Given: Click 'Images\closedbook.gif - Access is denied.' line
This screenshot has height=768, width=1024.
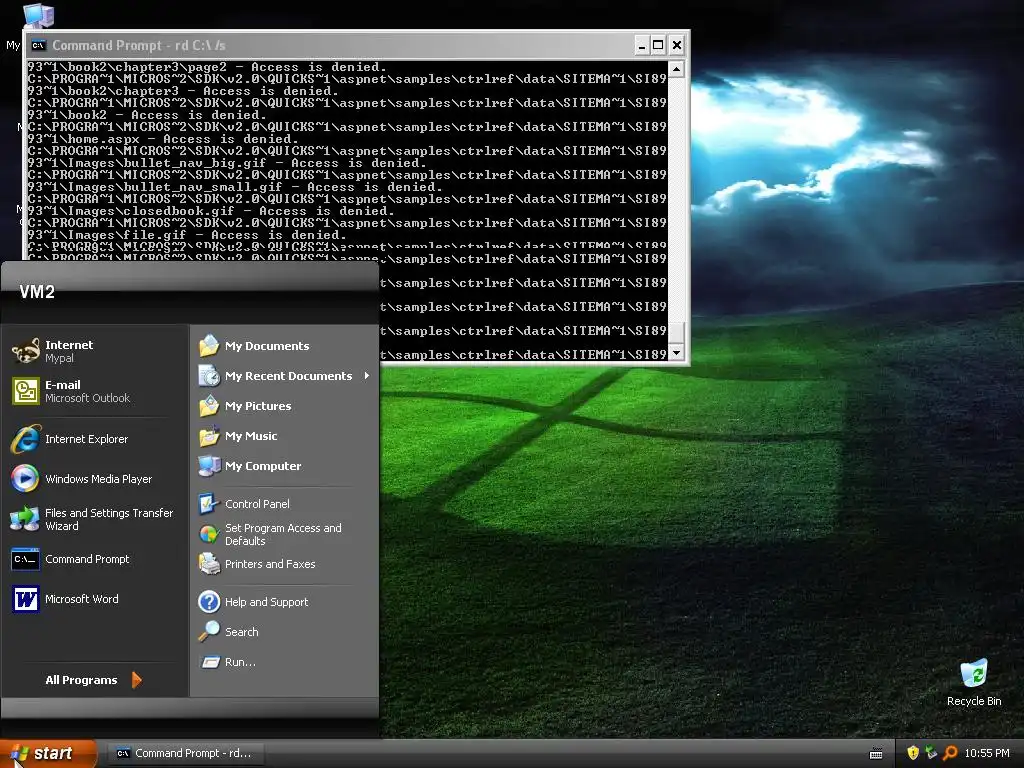Looking at the screenshot, I should point(211,211).
